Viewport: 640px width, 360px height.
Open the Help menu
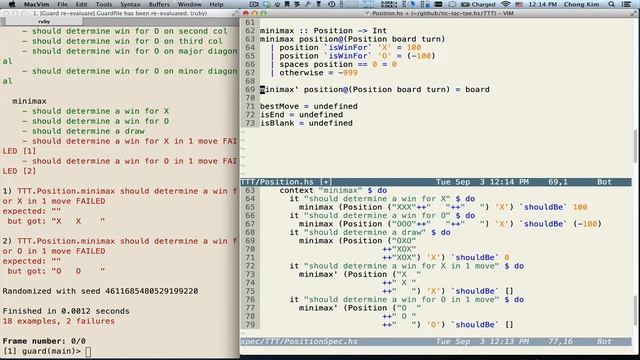216,4
